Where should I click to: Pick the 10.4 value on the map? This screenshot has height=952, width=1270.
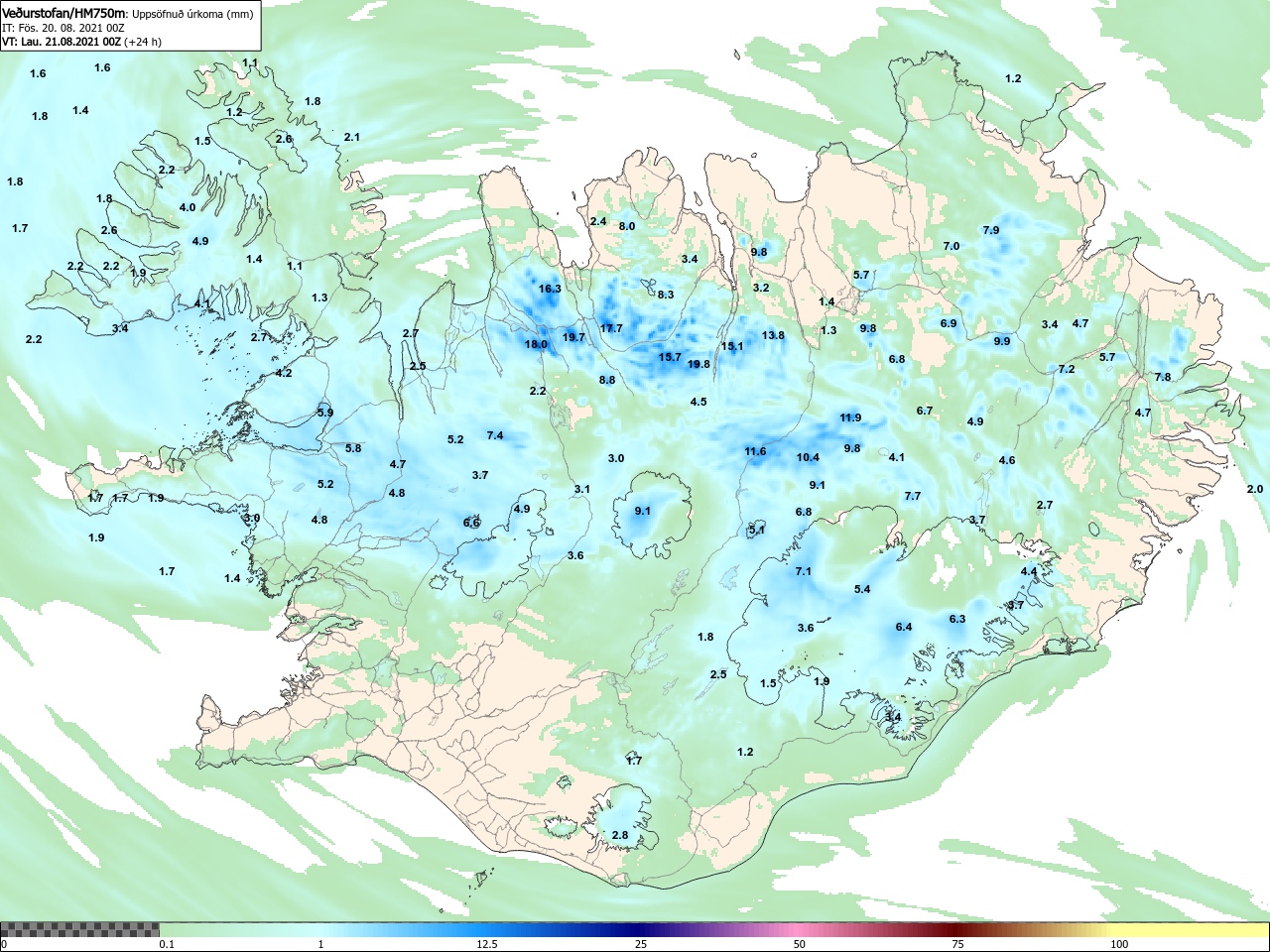808,457
